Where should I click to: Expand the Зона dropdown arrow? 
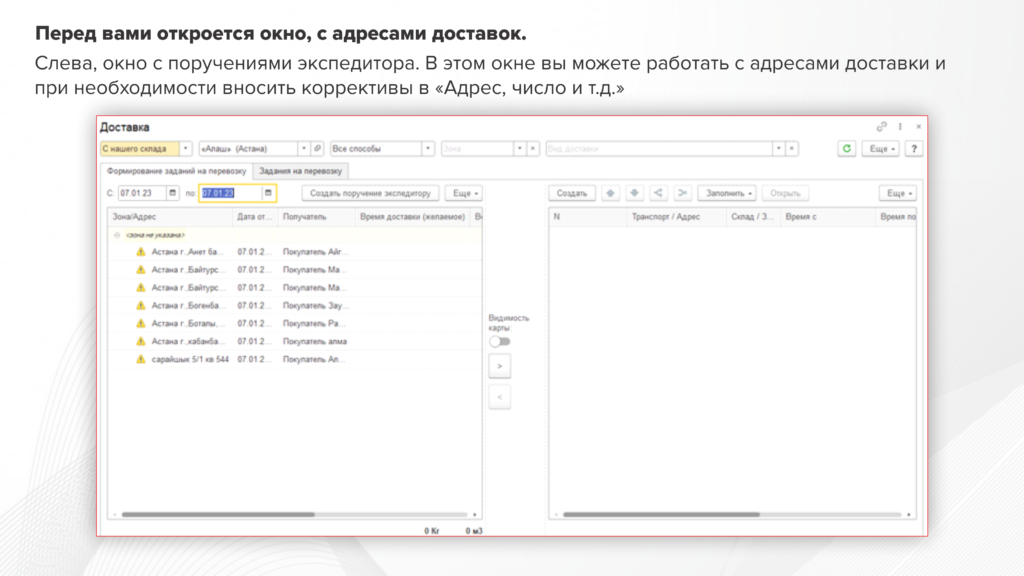(x=520, y=149)
